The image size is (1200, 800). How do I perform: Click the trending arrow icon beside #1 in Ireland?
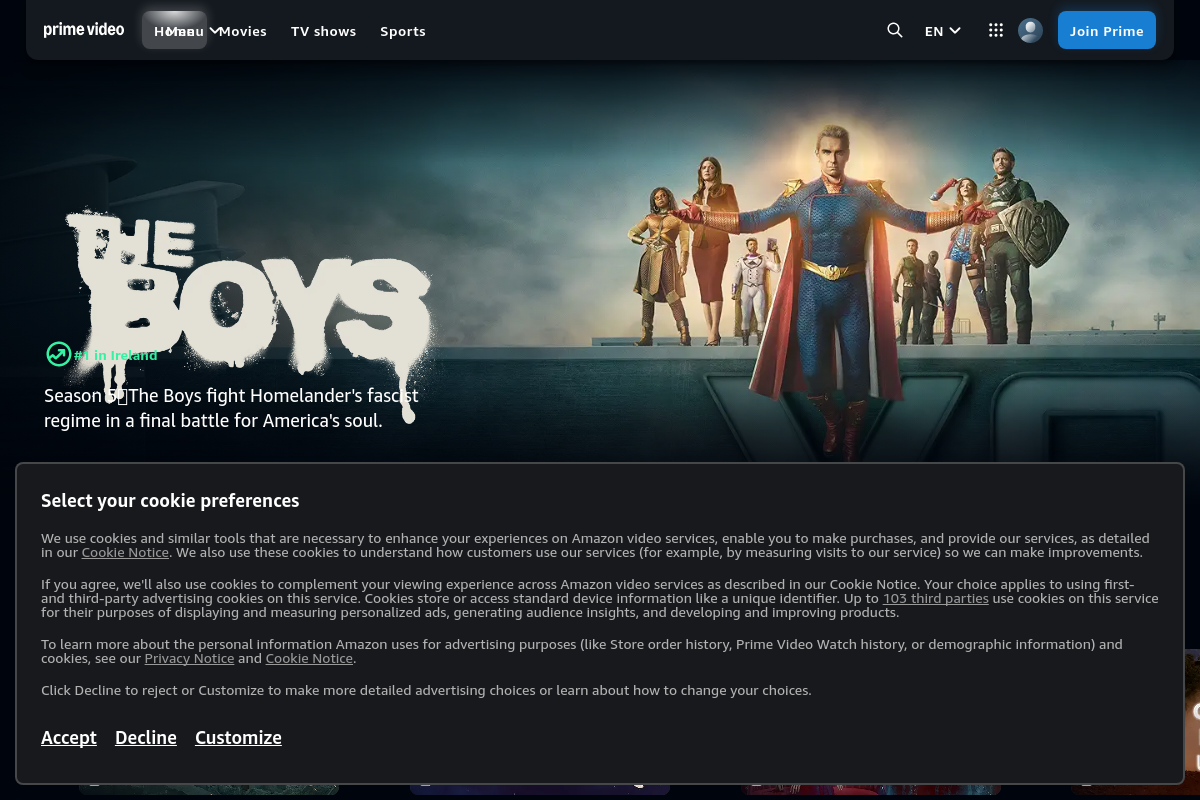(59, 354)
